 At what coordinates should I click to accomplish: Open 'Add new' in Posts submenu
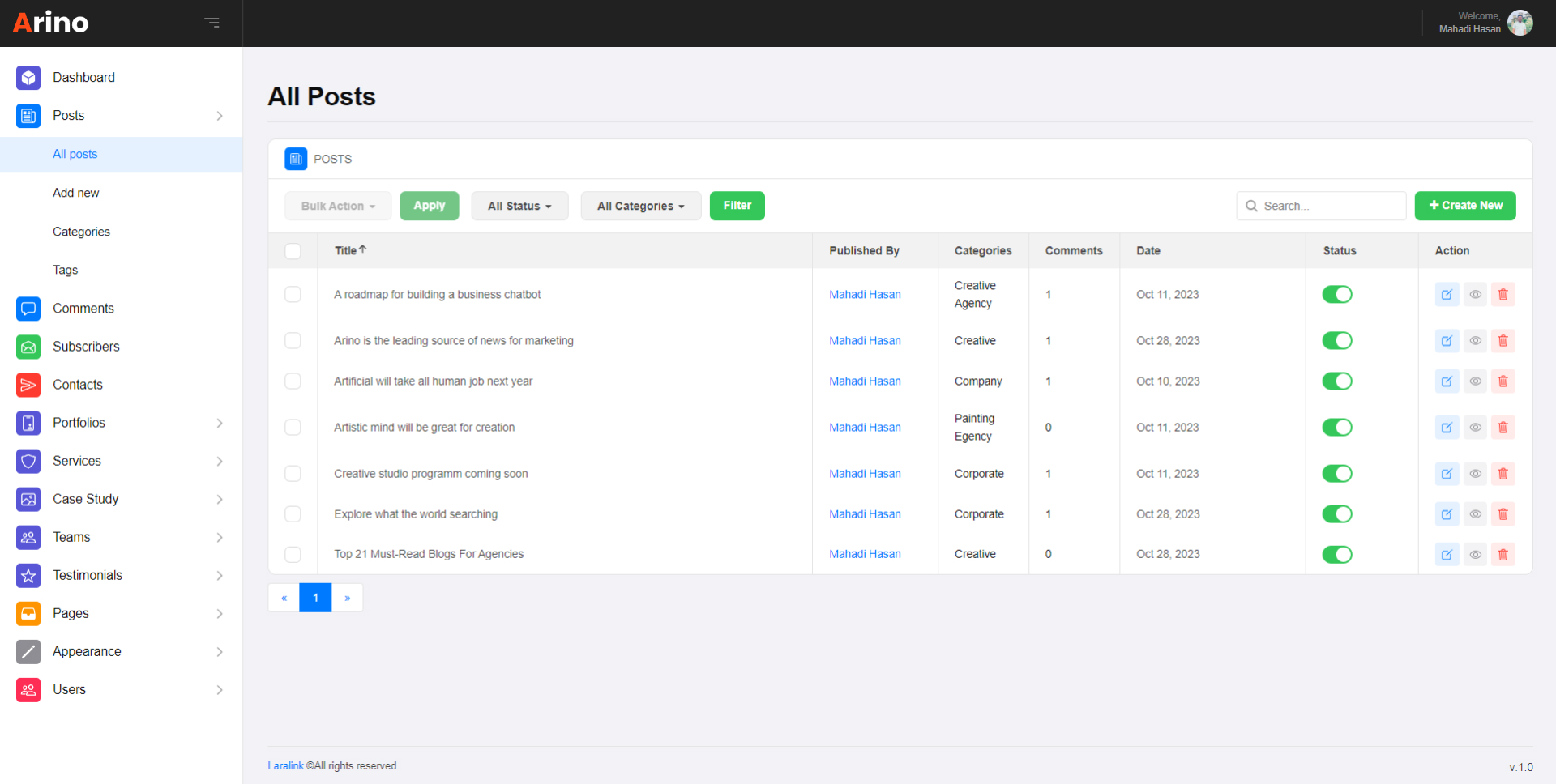coord(76,193)
